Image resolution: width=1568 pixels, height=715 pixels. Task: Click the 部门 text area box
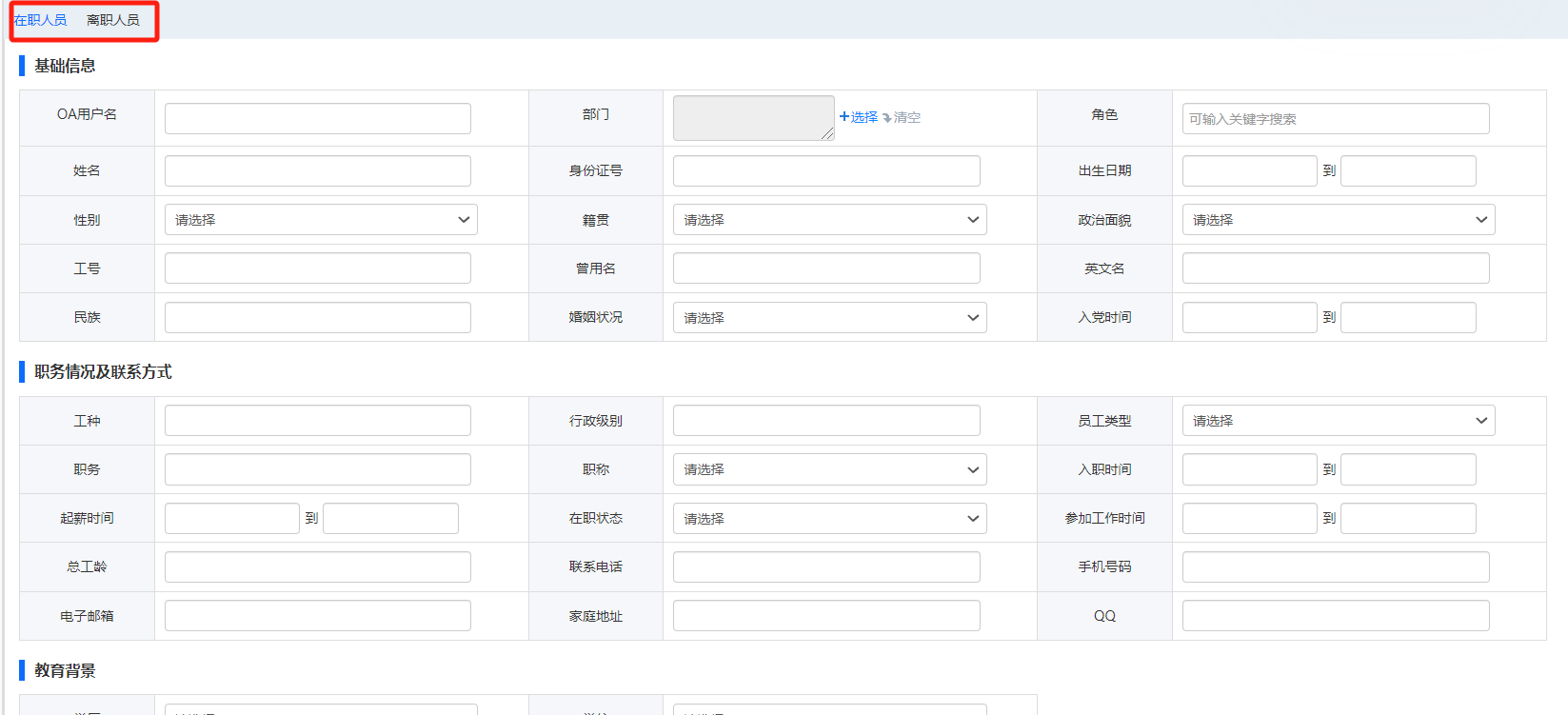tap(753, 118)
